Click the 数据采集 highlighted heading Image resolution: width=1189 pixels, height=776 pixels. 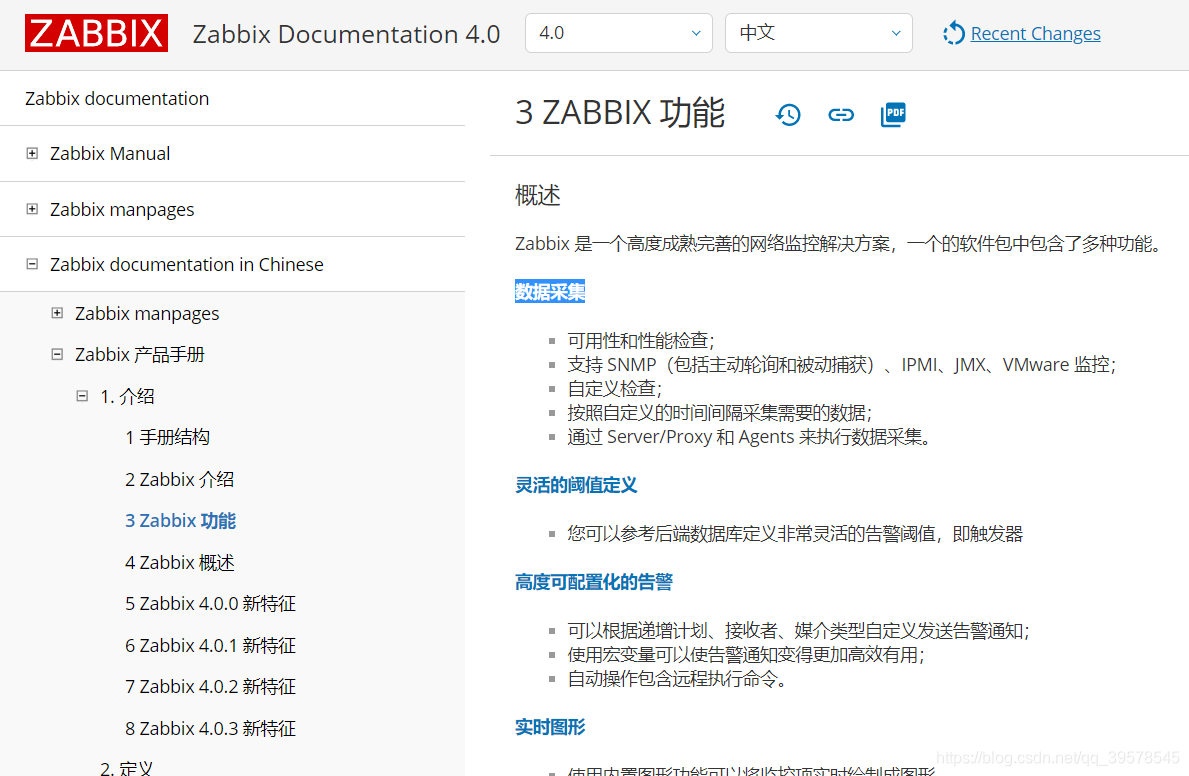550,291
